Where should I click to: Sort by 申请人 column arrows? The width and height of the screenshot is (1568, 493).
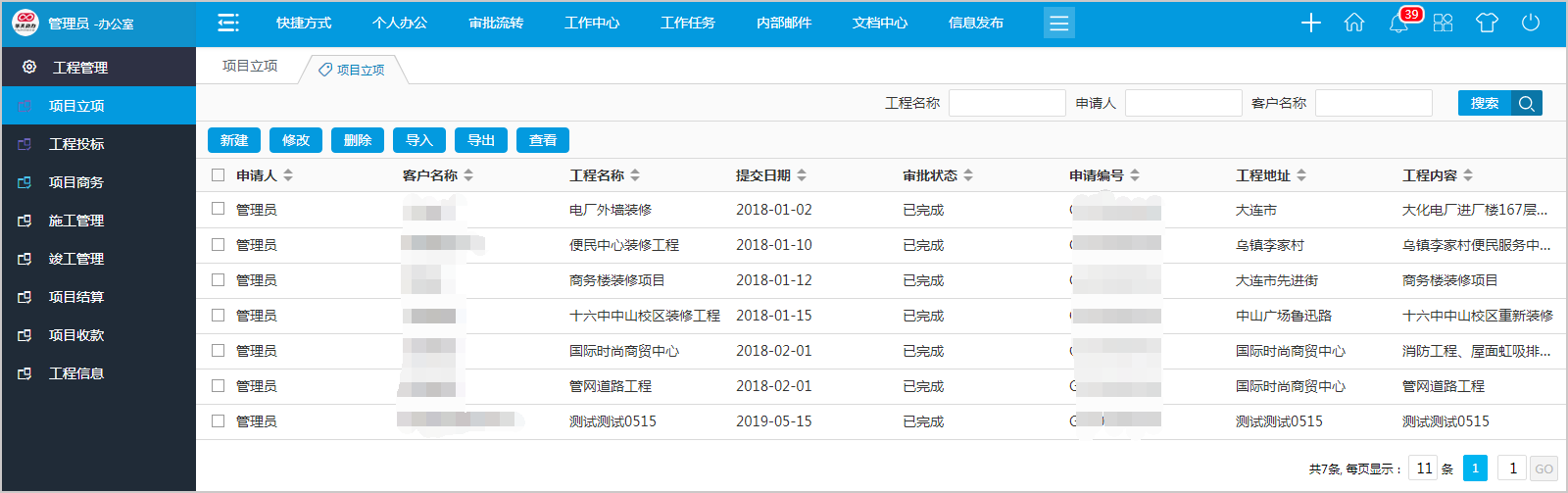(x=288, y=175)
